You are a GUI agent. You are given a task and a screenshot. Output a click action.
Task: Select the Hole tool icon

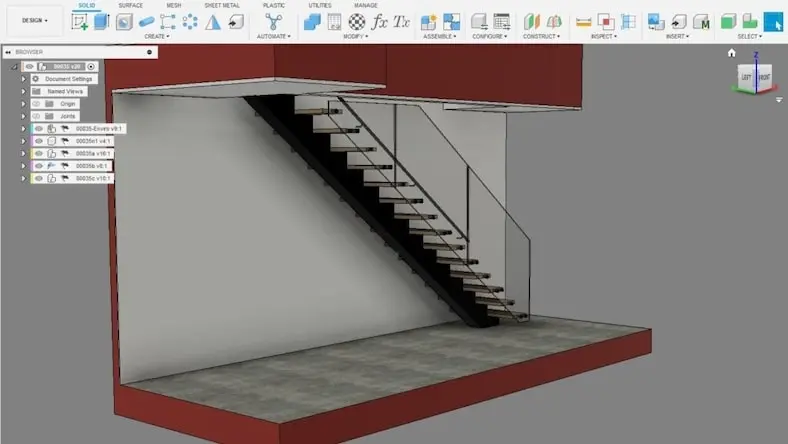click(x=124, y=22)
